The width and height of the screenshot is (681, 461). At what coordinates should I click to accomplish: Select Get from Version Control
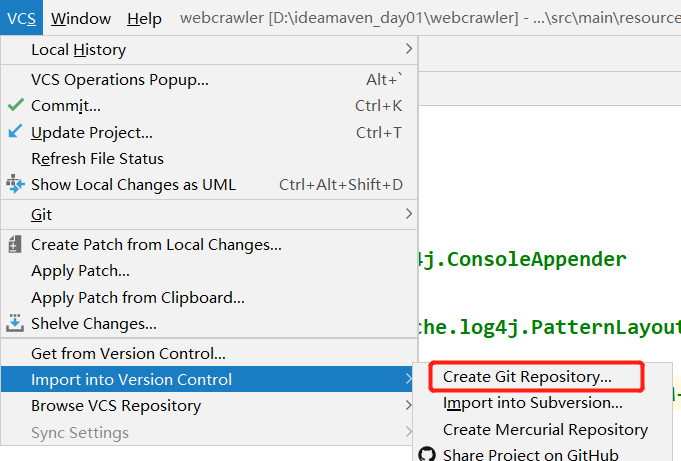[x=128, y=353]
